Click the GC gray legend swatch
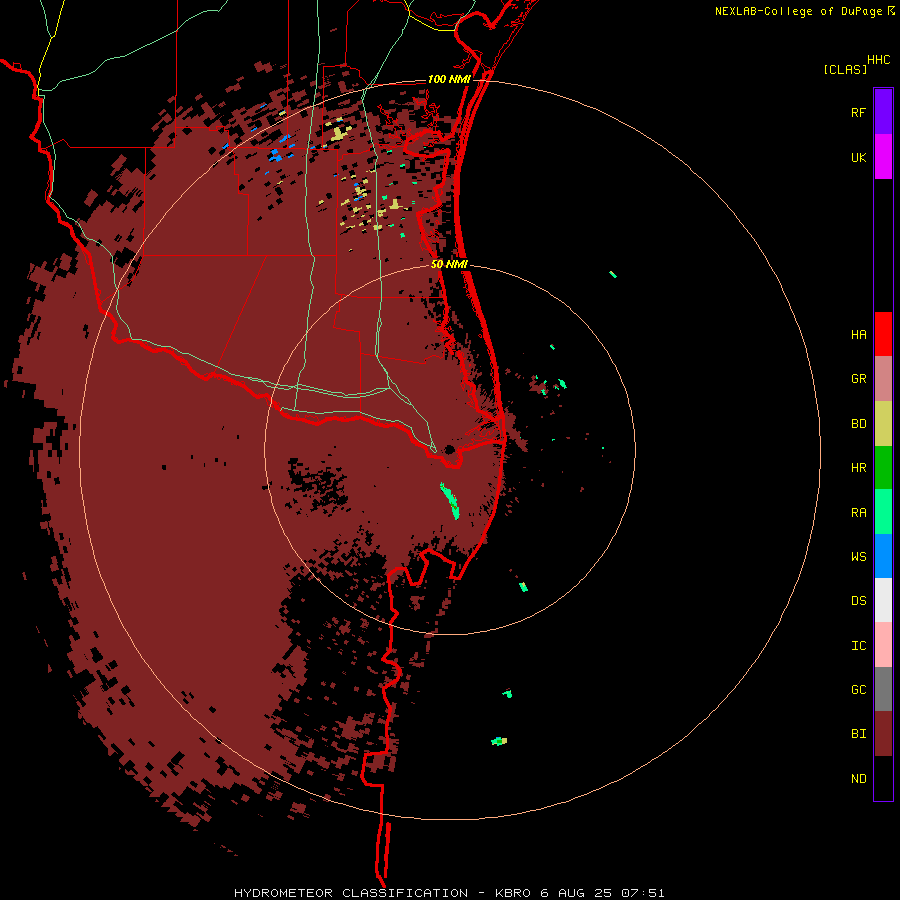This screenshot has height=900, width=900. 883,689
